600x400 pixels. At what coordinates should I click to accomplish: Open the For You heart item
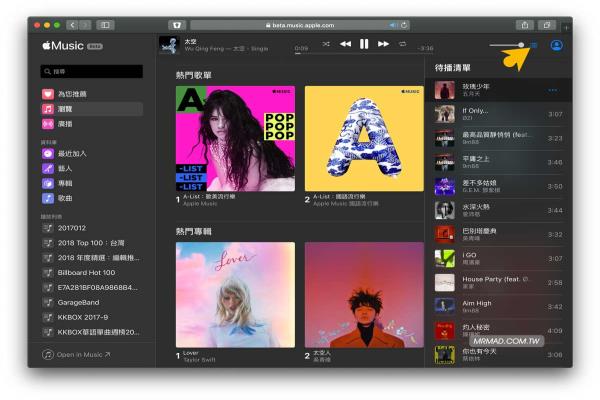[x=92, y=94]
